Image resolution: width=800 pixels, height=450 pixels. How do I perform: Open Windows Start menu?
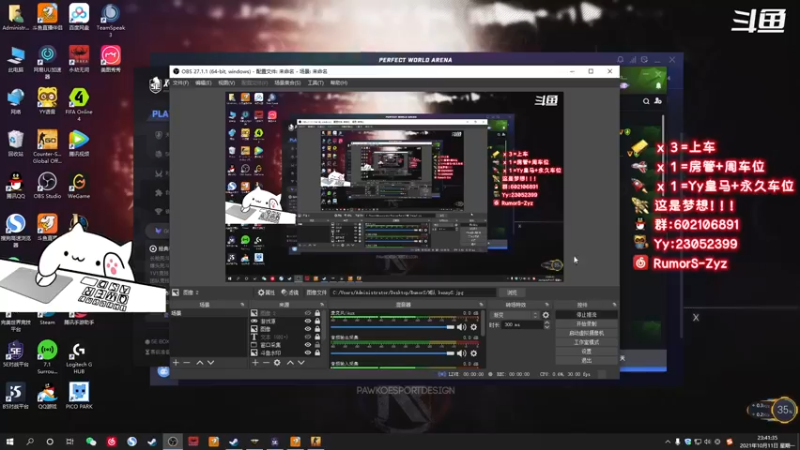tap(10, 441)
